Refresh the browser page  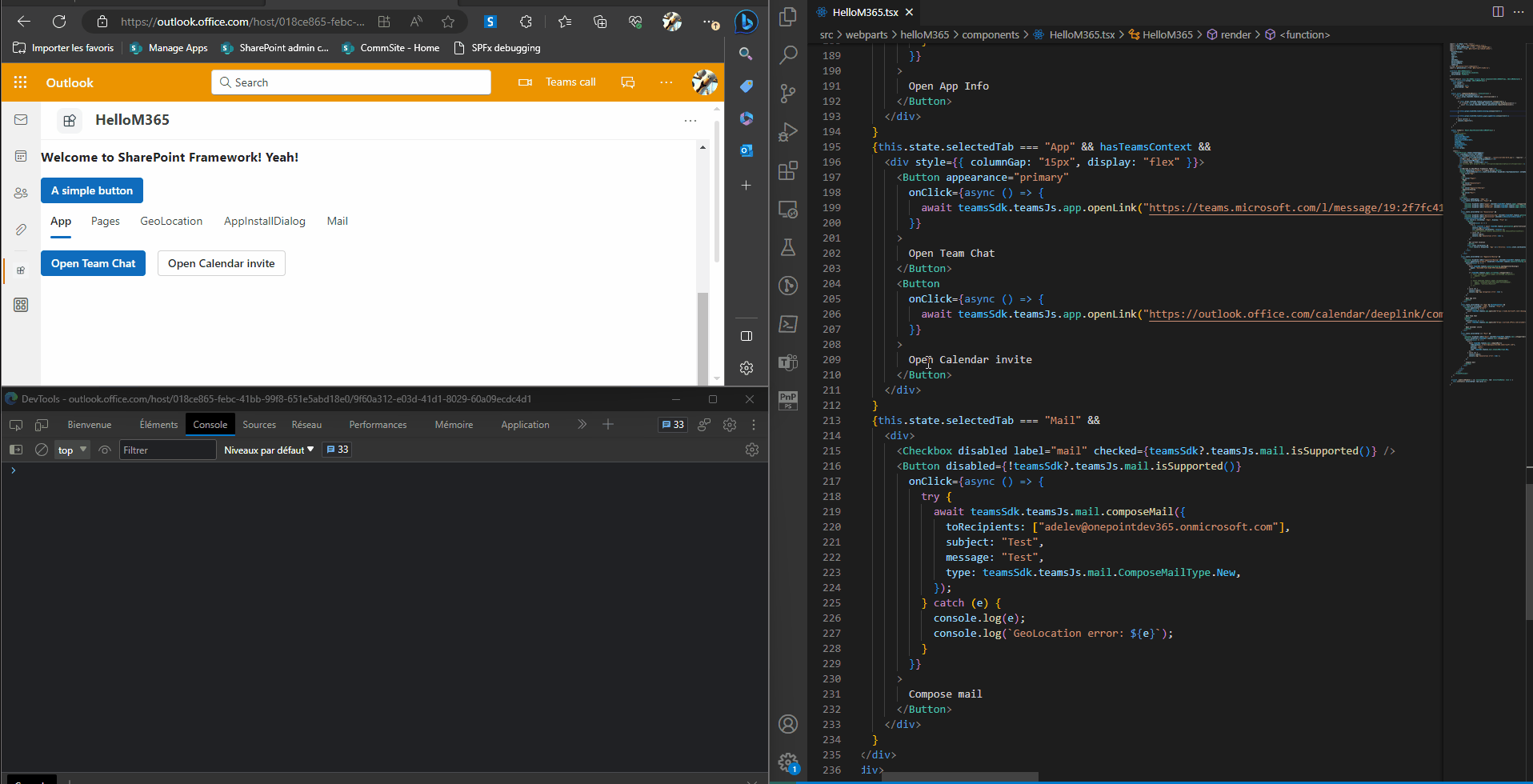59,22
